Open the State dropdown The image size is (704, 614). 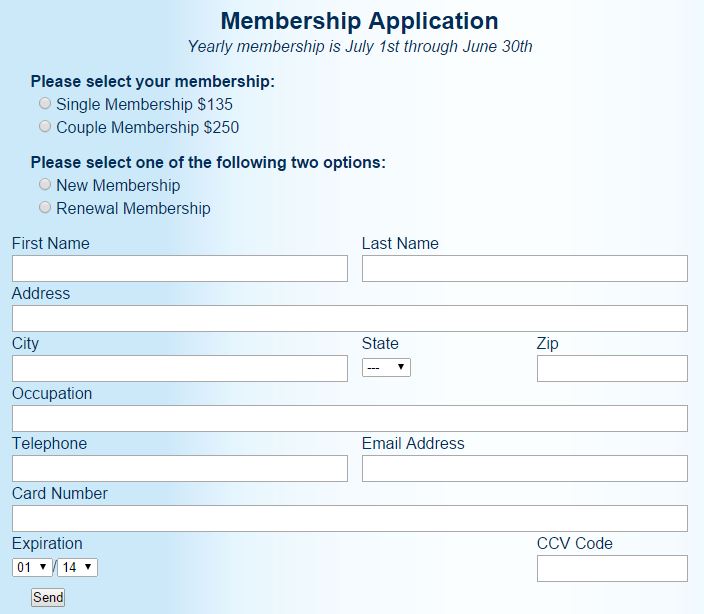coord(386,368)
